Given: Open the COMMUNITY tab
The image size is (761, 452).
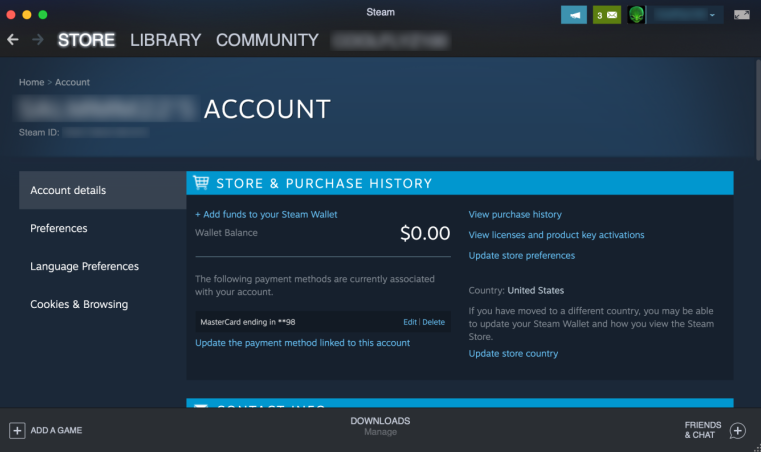Looking at the screenshot, I should (267, 40).
